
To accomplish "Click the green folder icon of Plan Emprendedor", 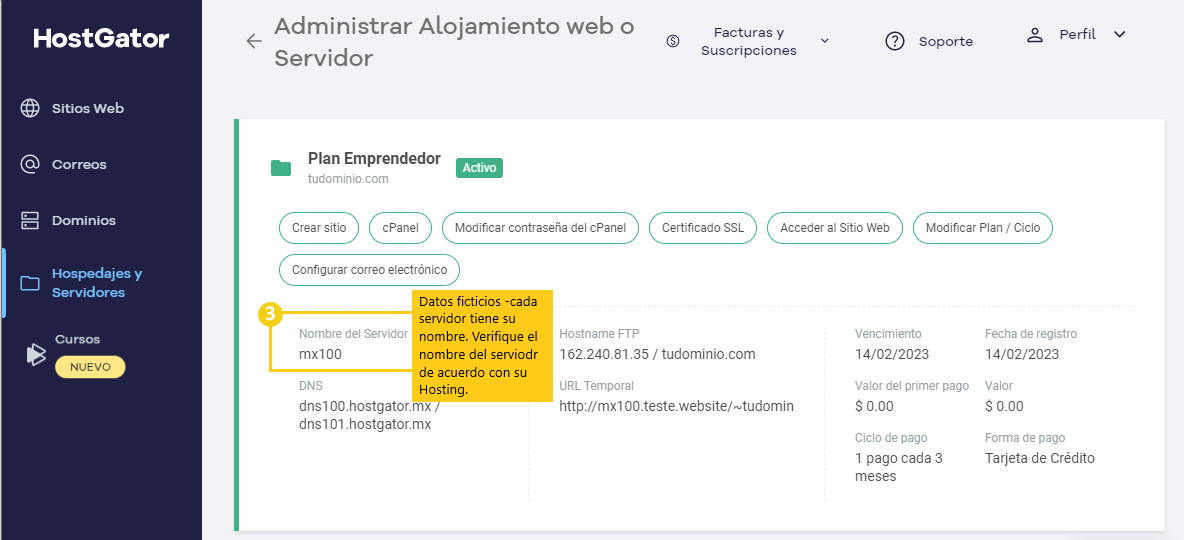I will 281,168.
